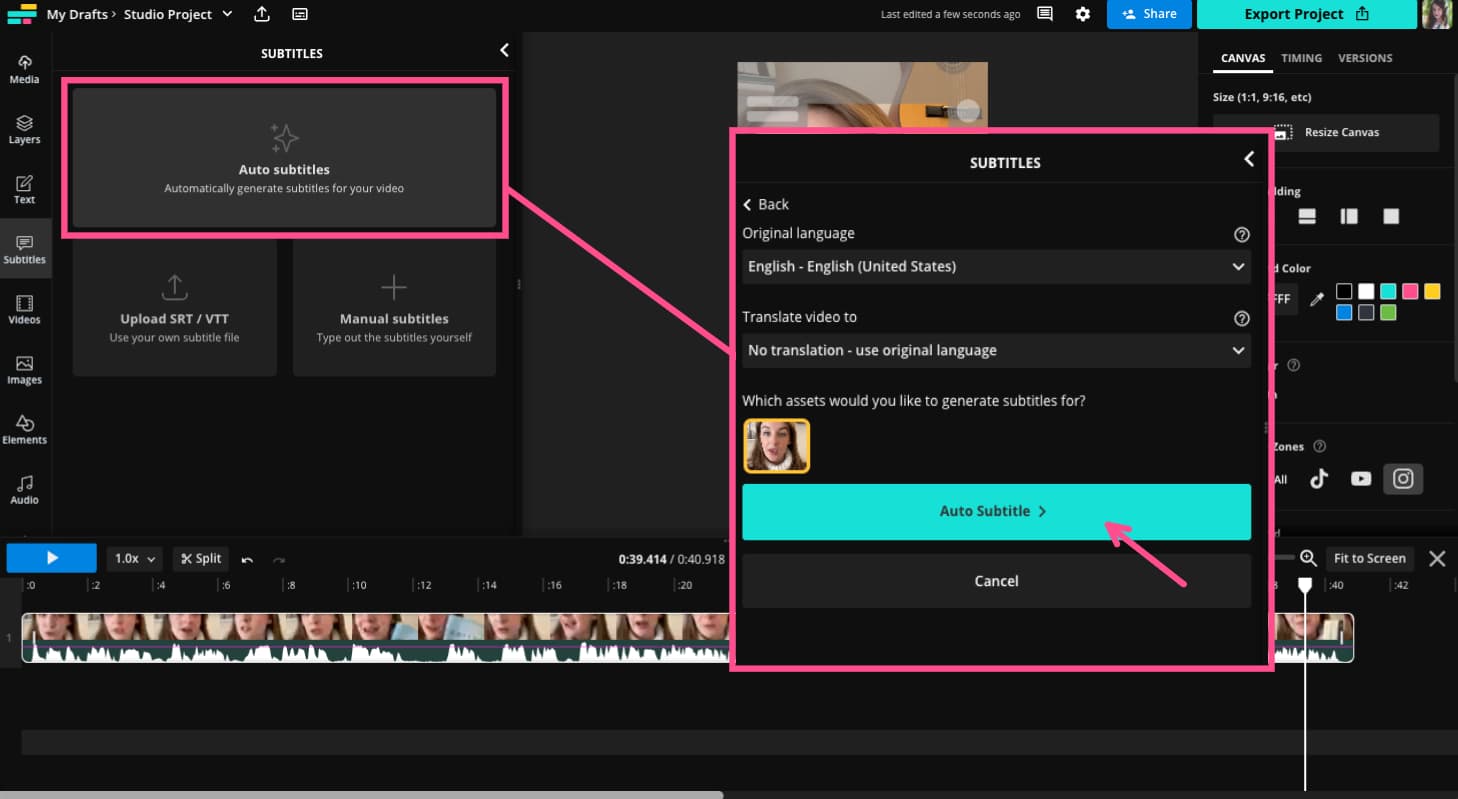
Task: Select the Text tool in sidebar
Action: pyautogui.click(x=24, y=190)
